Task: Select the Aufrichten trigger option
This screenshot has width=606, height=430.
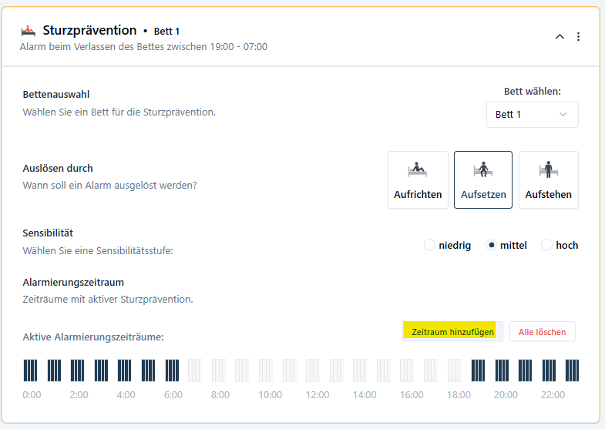Action: (x=418, y=180)
